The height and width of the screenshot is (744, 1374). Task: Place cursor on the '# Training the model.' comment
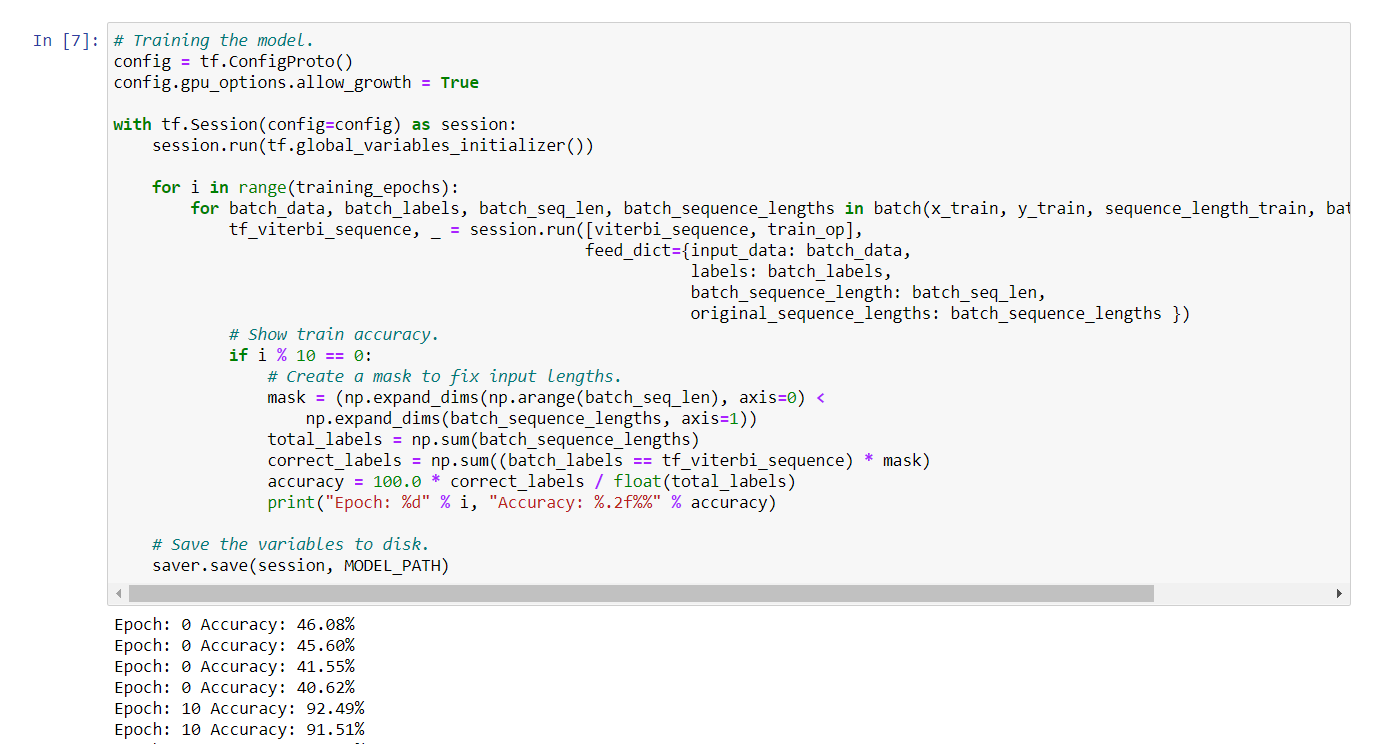tap(213, 41)
